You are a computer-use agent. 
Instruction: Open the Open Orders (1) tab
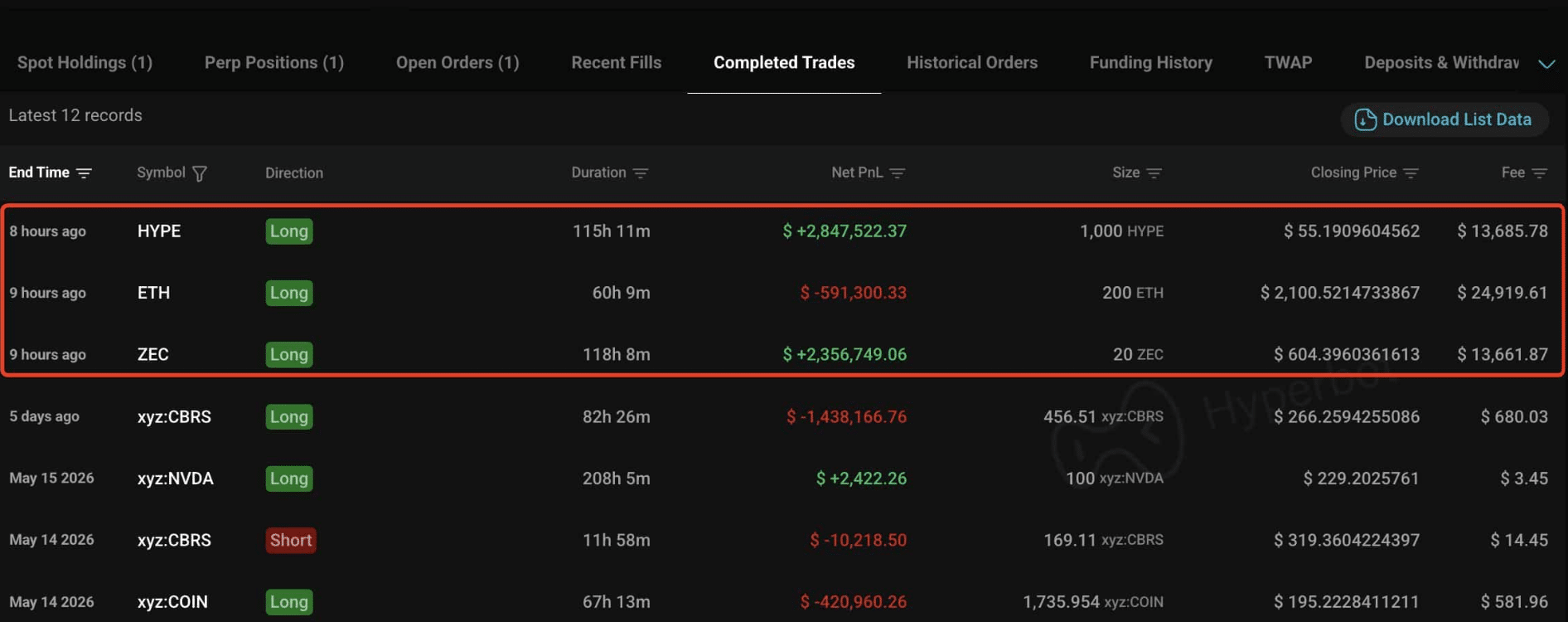pos(457,63)
